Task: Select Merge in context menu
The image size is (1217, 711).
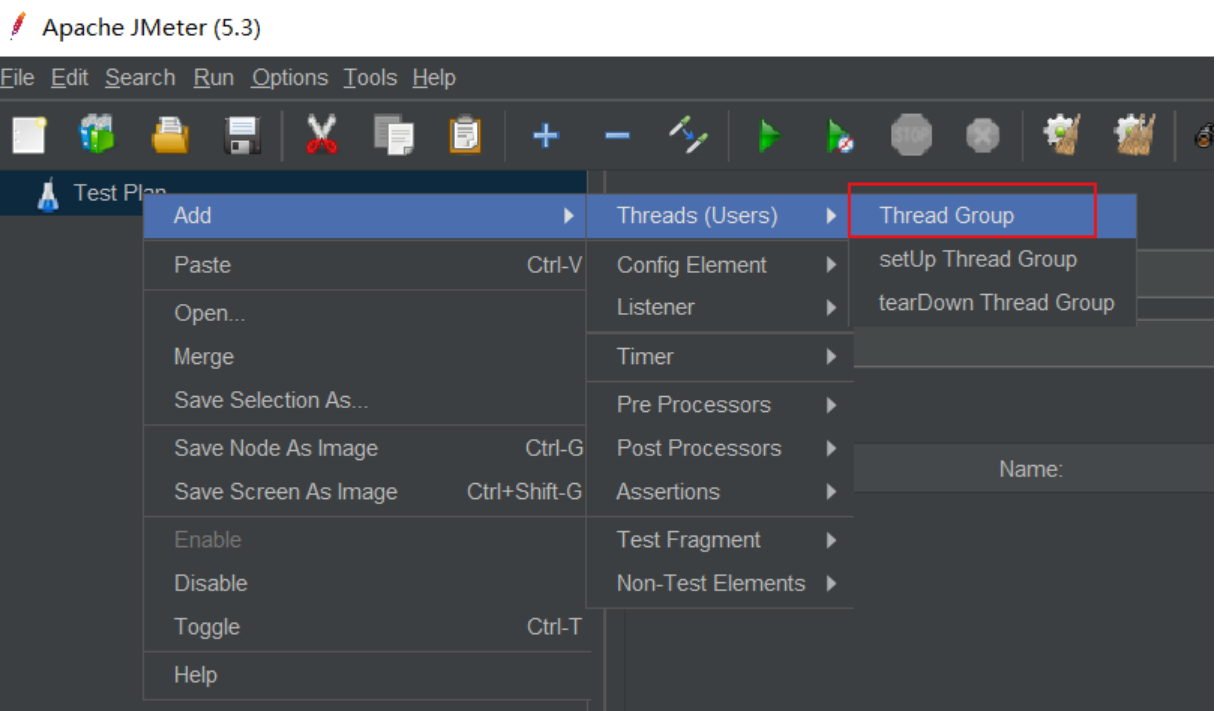Action: tap(365, 357)
